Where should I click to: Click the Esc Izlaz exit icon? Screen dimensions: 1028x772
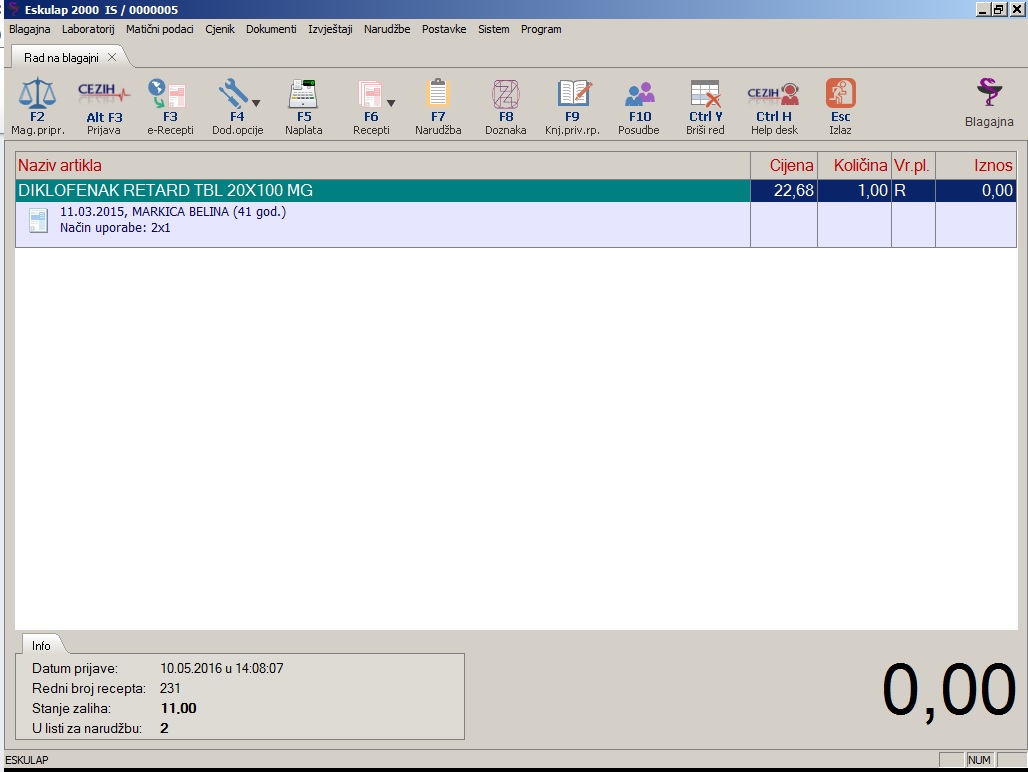(840, 93)
